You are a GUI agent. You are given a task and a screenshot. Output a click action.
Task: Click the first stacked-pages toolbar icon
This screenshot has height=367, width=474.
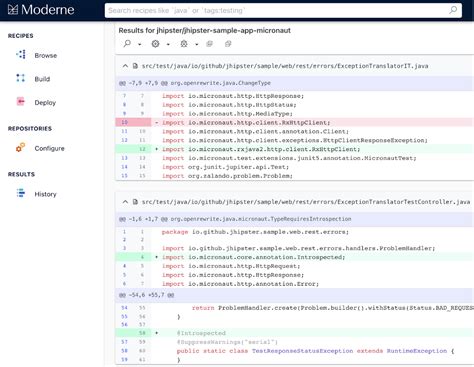[210, 44]
